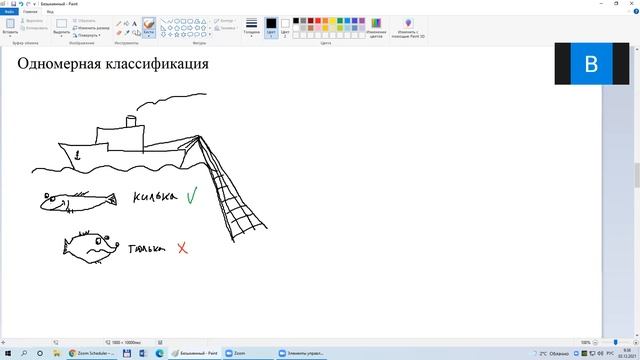
Task: Click the Crop (Обрезать) button
Action: pos(84,20)
